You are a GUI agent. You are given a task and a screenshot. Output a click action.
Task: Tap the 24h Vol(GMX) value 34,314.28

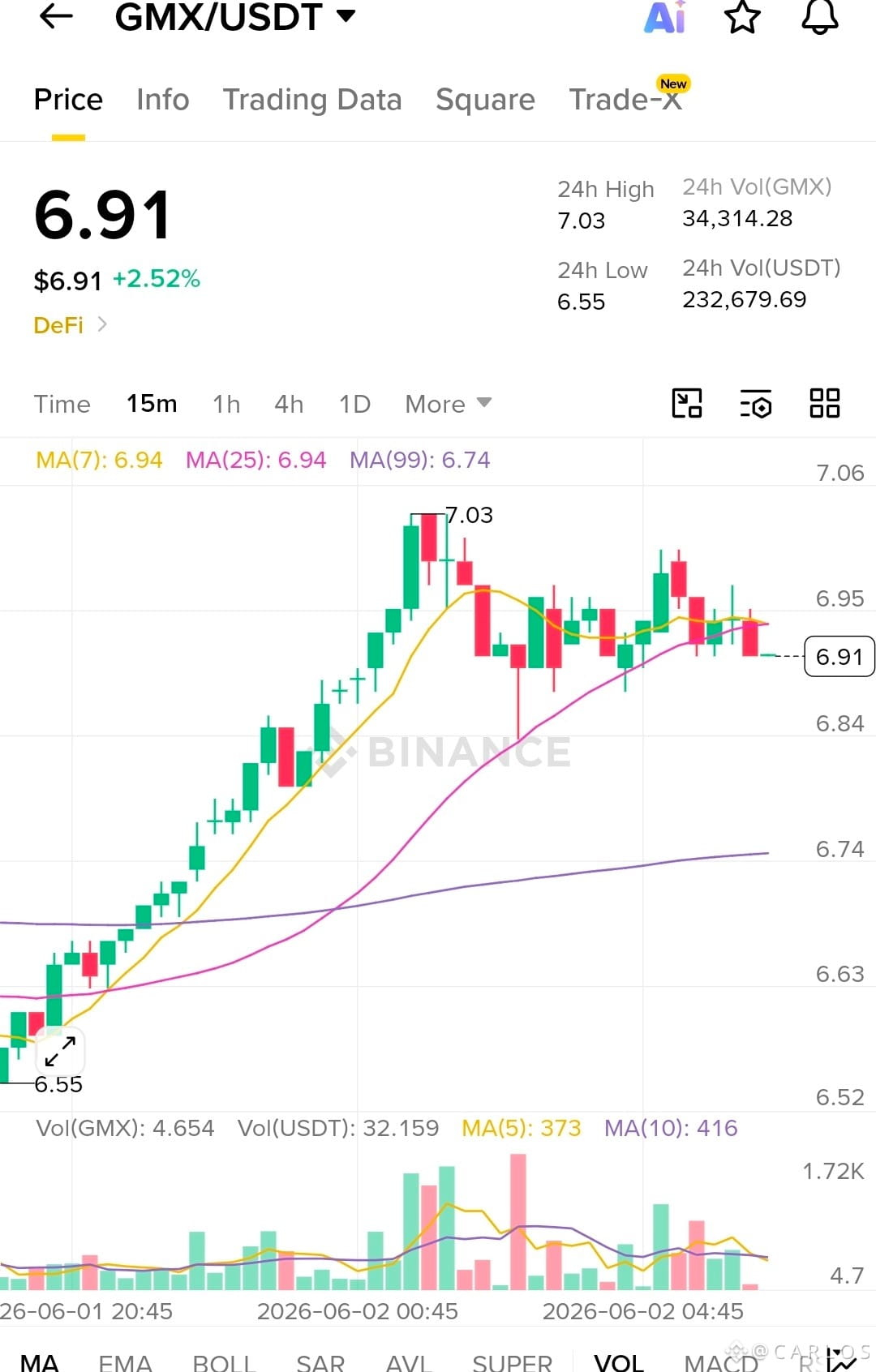coord(737,218)
